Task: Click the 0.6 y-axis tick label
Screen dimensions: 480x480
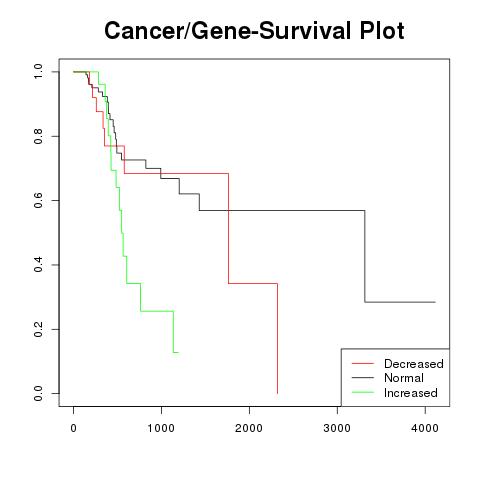Action: point(38,200)
